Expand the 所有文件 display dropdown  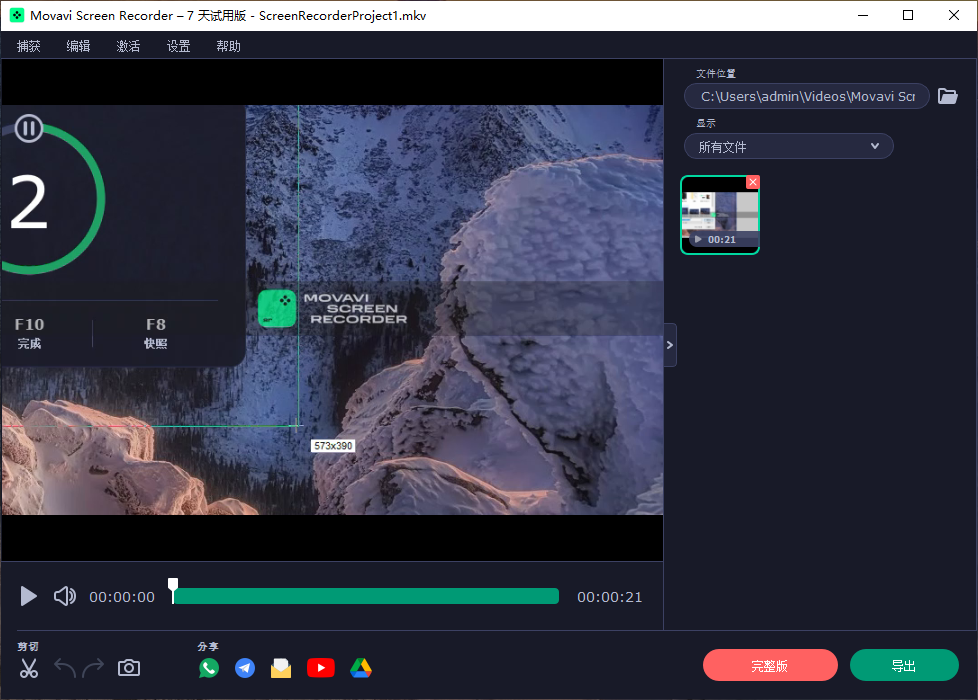click(x=788, y=147)
